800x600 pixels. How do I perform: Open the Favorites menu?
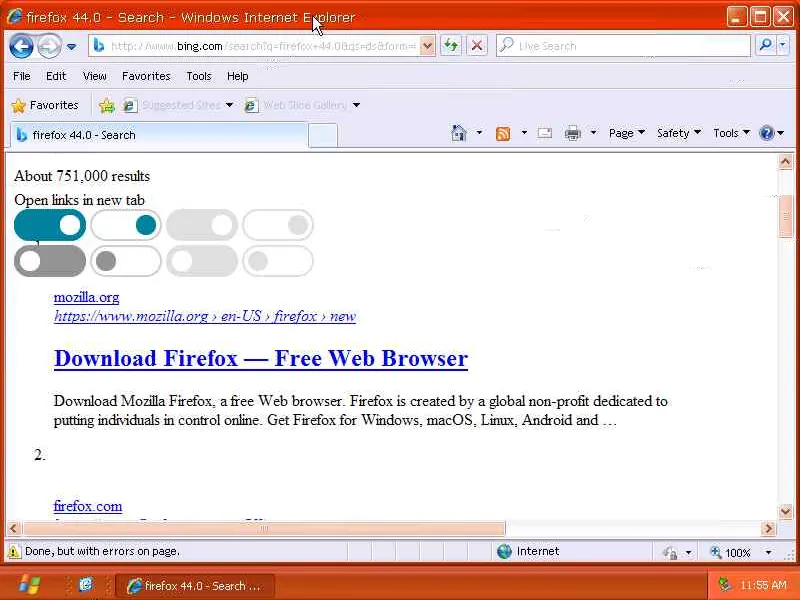click(x=146, y=76)
